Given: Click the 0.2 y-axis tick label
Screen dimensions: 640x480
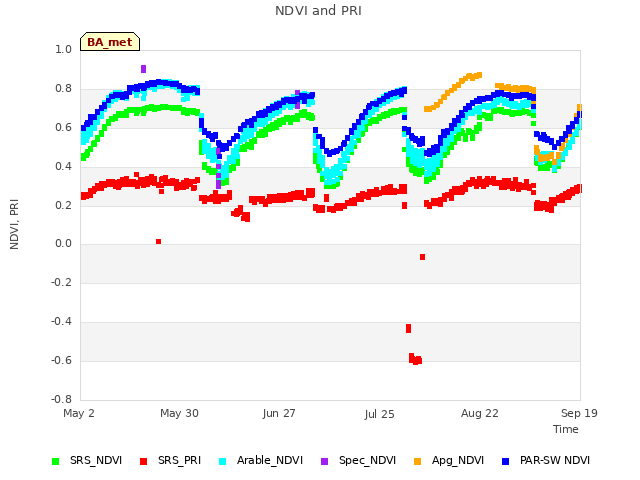Looking at the screenshot, I should point(63,205).
